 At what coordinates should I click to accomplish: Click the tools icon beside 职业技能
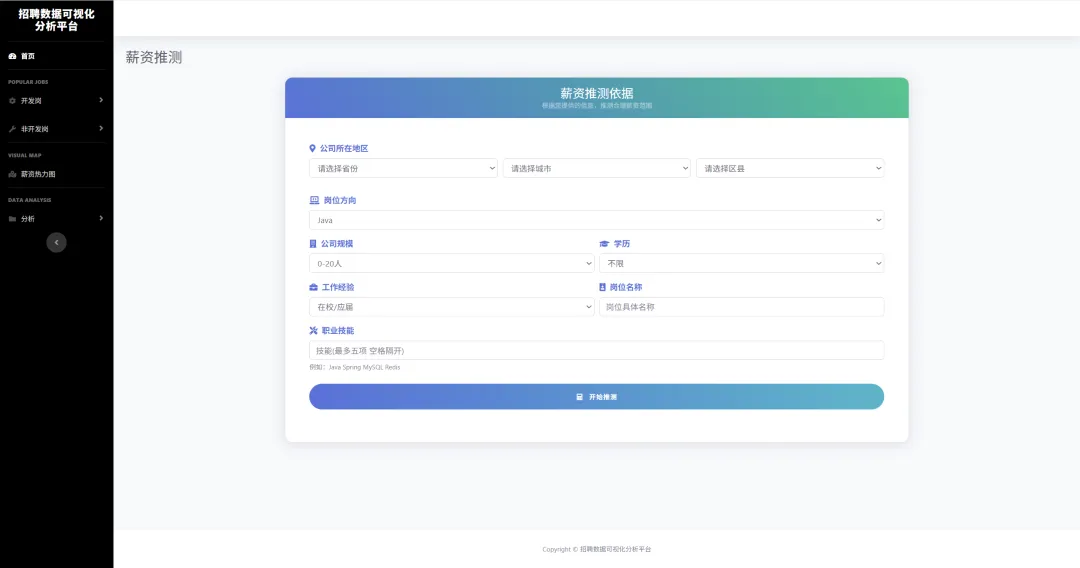tap(313, 330)
